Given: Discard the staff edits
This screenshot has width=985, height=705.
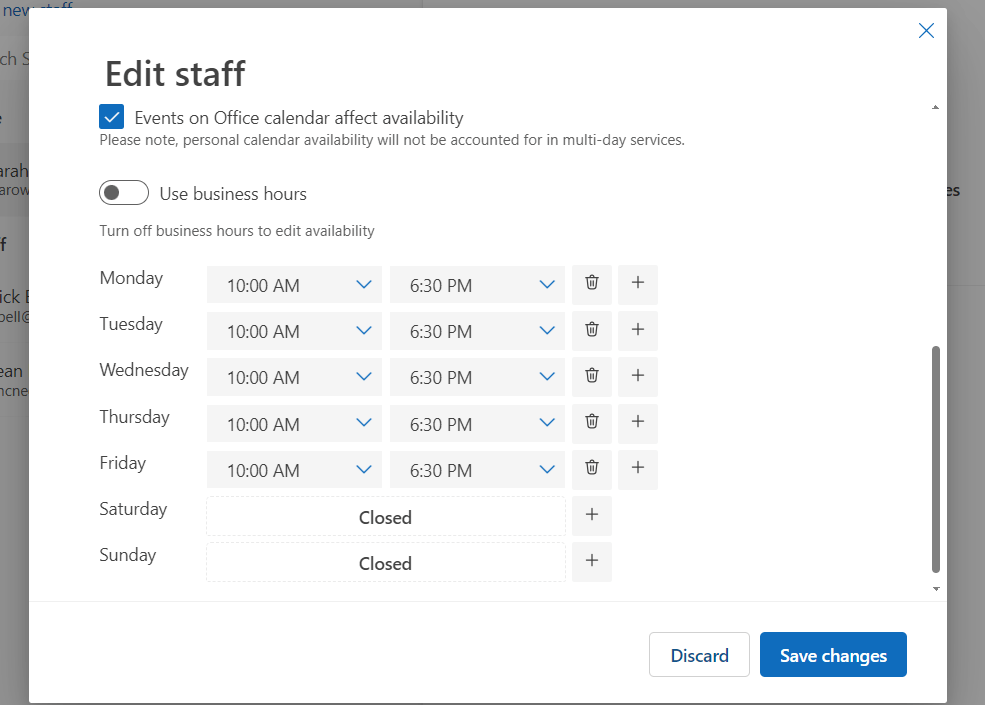Looking at the screenshot, I should pyautogui.click(x=699, y=655).
